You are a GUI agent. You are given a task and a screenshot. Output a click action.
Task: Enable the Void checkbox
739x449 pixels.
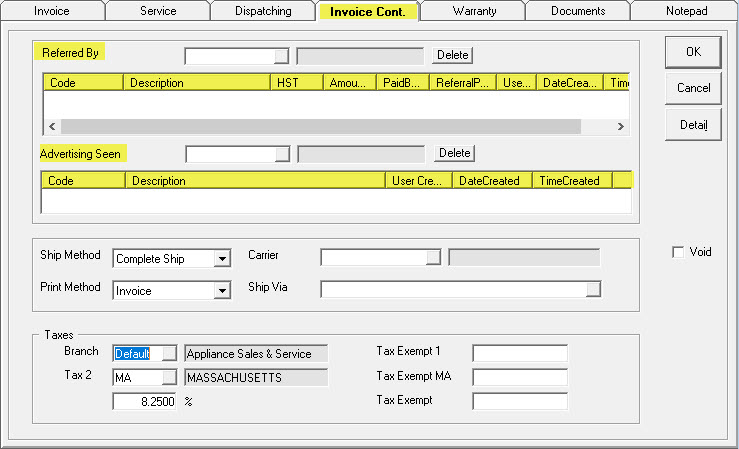pyautogui.click(x=679, y=252)
